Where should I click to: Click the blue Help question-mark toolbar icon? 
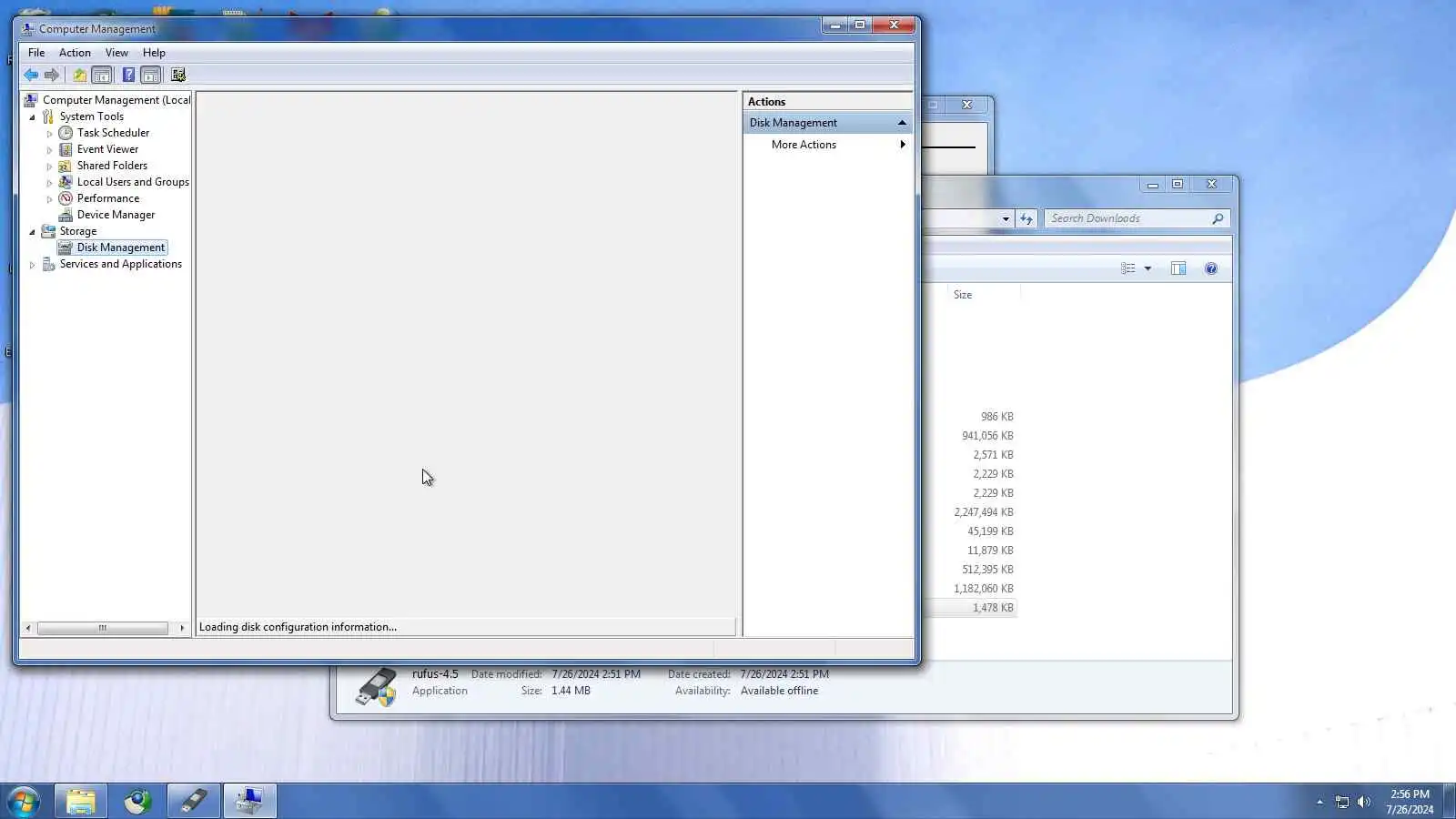(x=128, y=76)
